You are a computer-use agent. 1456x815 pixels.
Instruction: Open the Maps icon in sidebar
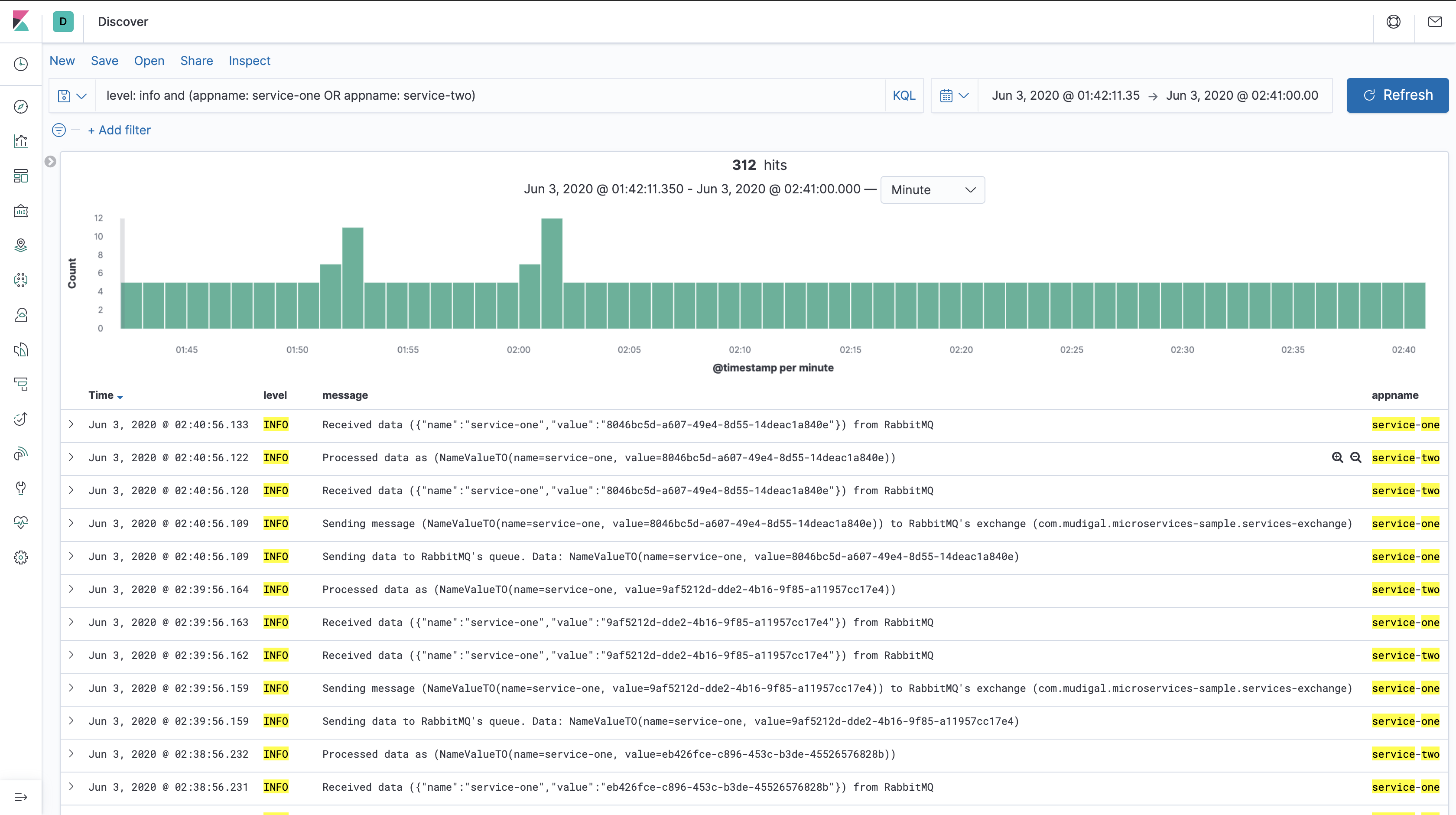coord(21,245)
